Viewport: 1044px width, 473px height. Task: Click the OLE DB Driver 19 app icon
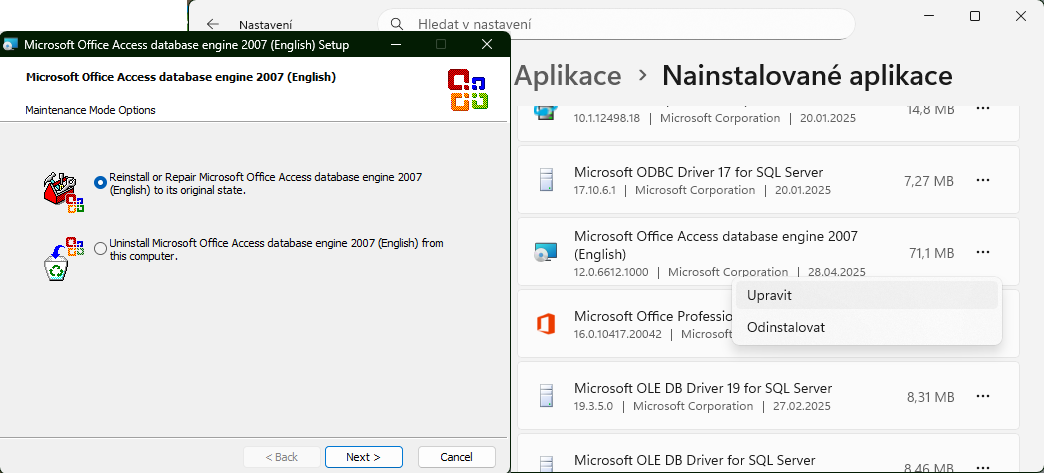(545, 397)
